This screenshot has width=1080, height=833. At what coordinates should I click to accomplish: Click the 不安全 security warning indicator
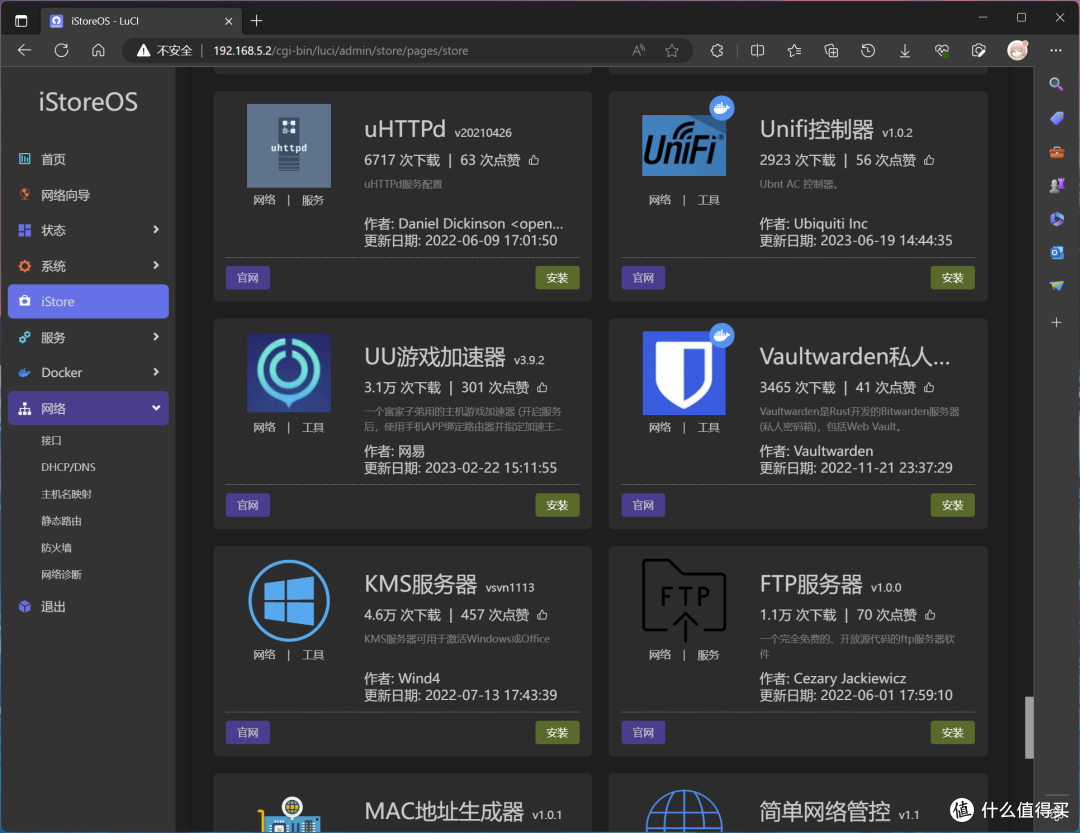tap(165, 50)
